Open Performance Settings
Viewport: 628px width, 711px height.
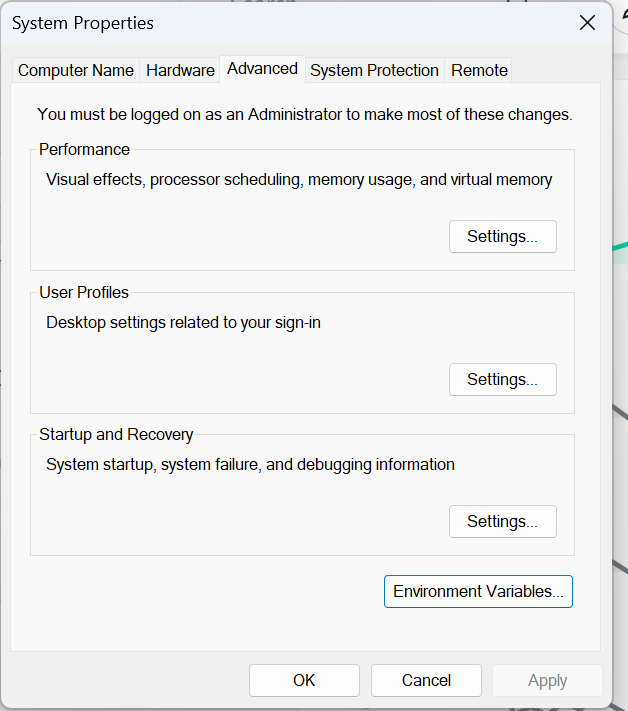[502, 237]
